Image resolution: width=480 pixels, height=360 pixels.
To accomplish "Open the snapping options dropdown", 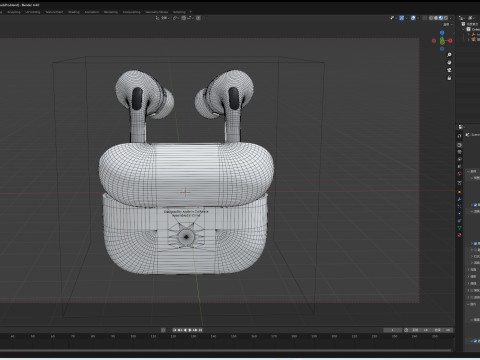I will (190, 18).
